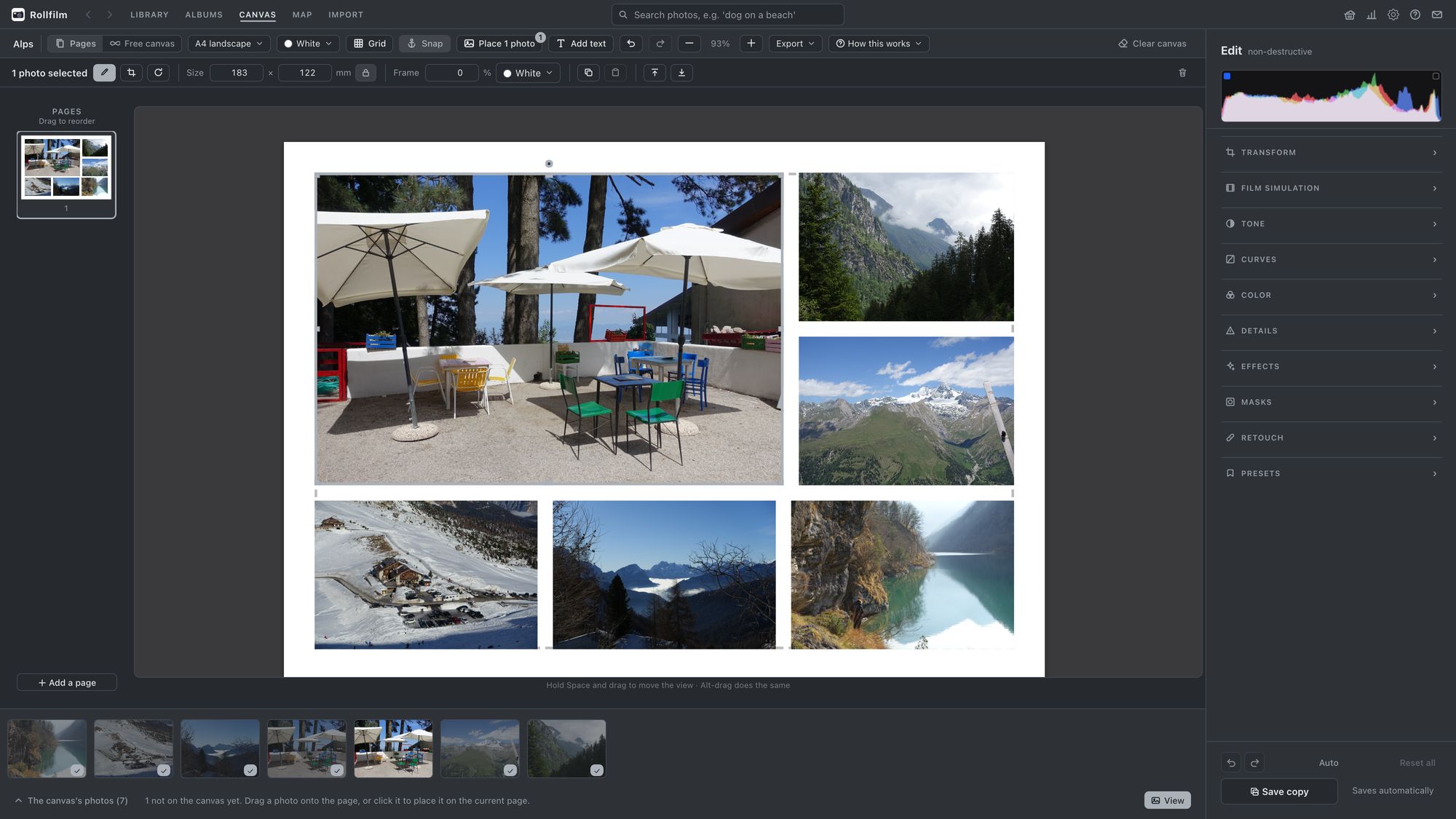Expand the Film Simulation section
Image resolution: width=1456 pixels, height=819 pixels.
[x=1331, y=188]
